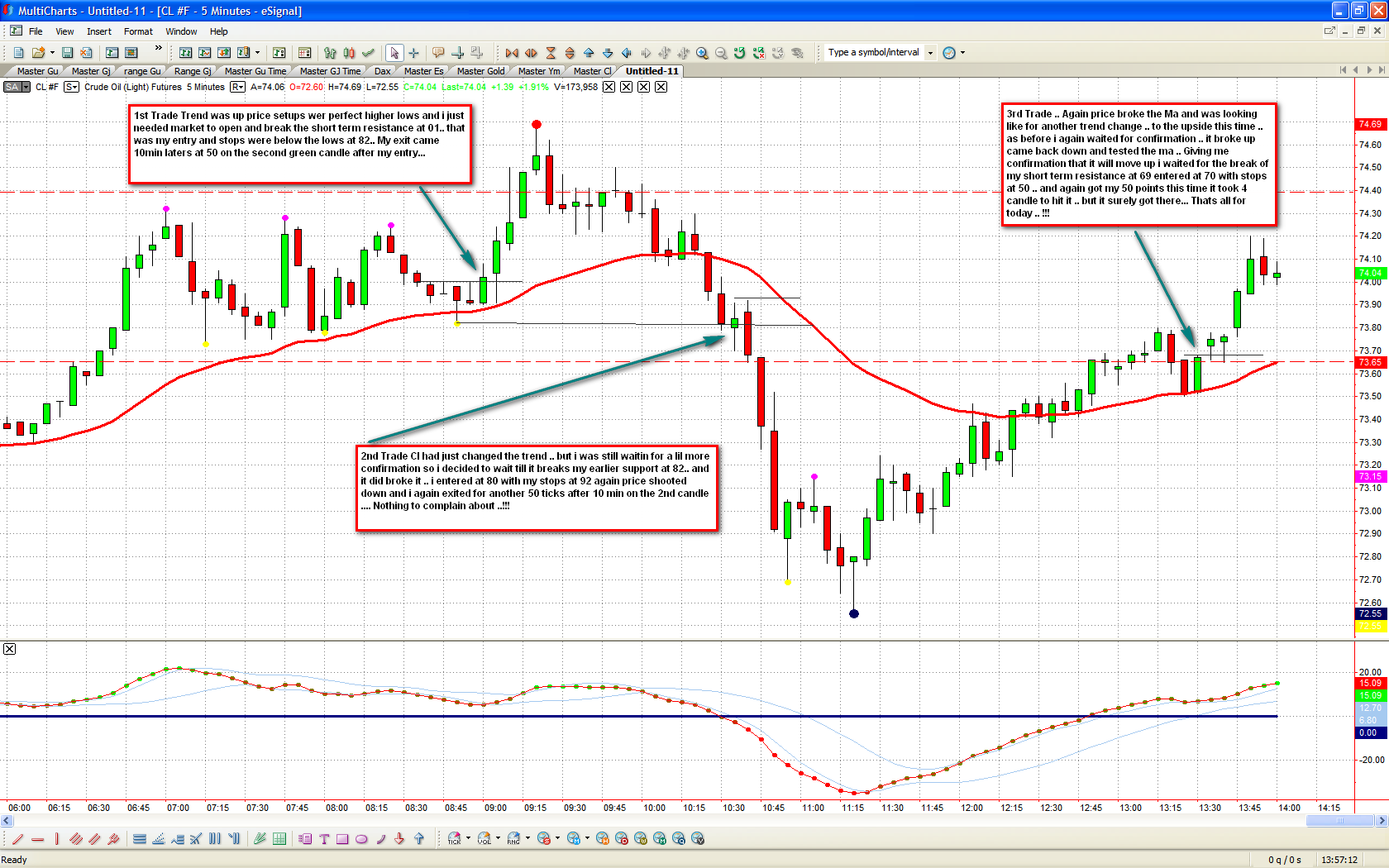Select the Ellipse drawing tool
Viewport: 1389px width, 868px height.
[x=361, y=839]
